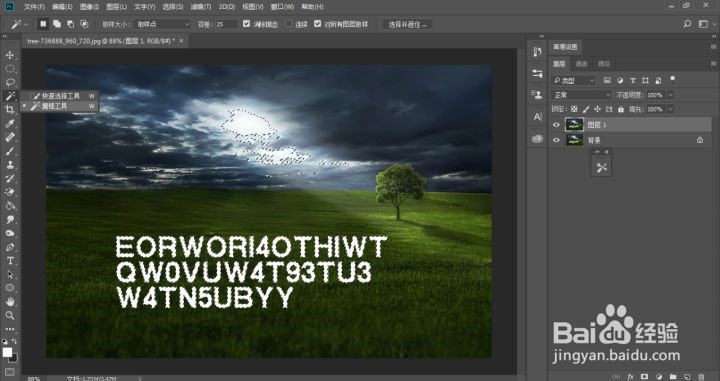Switch to the Paths tab
Image resolution: width=720 pixels, height=381 pixels.
tap(604, 64)
